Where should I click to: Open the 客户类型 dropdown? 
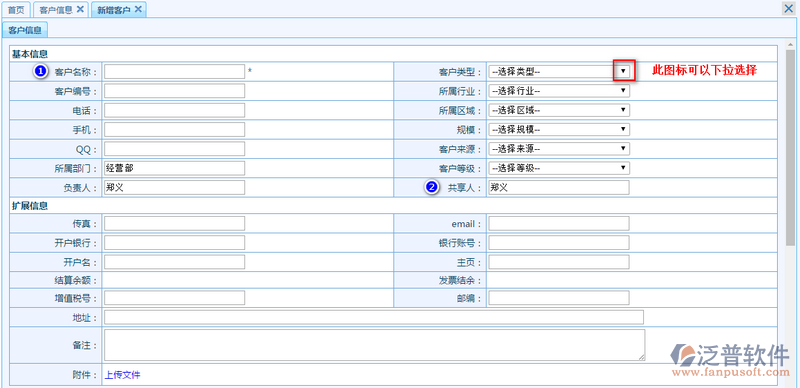tap(559, 71)
